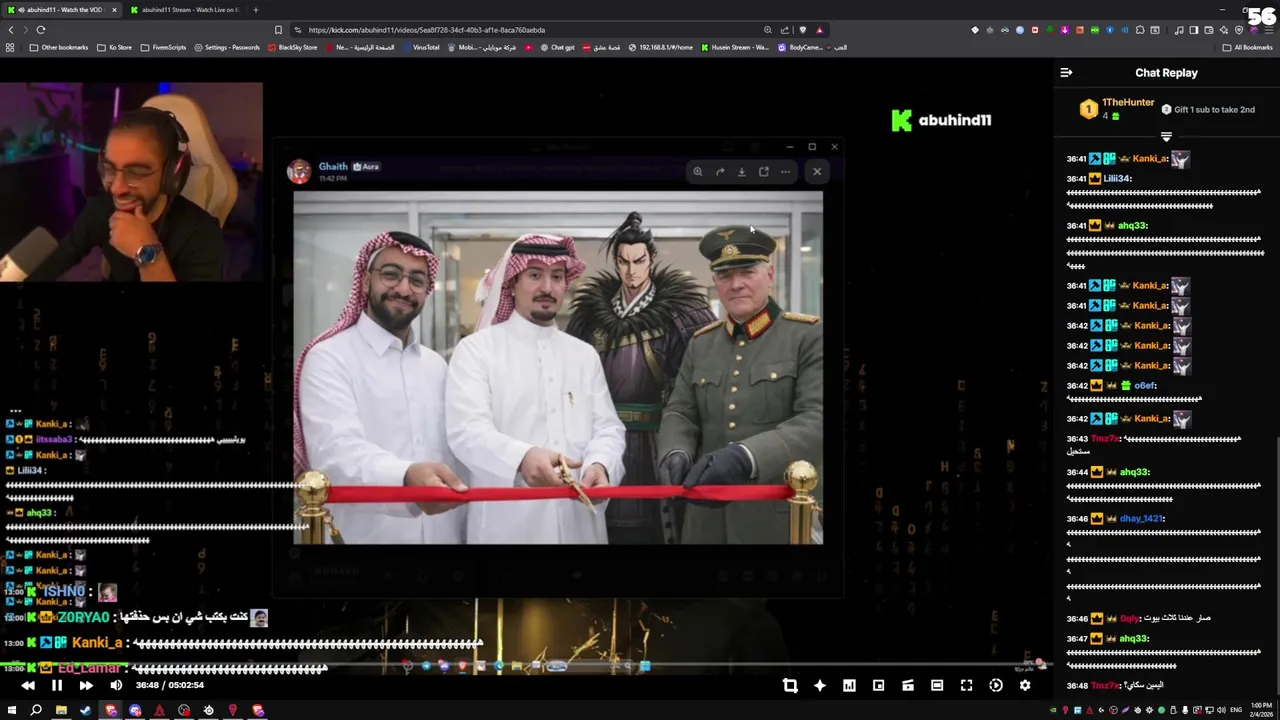Open File Explorer from the taskbar
The width and height of the screenshot is (1280, 720).
(x=61, y=710)
